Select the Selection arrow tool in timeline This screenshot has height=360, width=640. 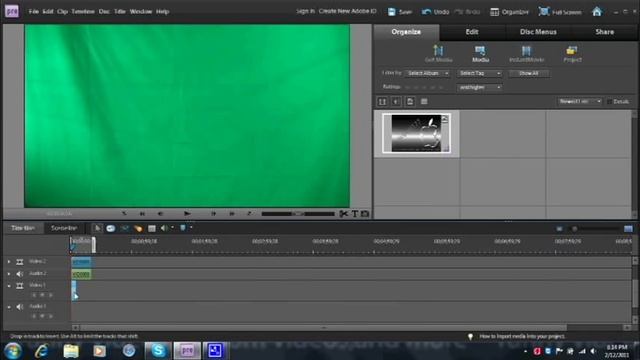97,228
